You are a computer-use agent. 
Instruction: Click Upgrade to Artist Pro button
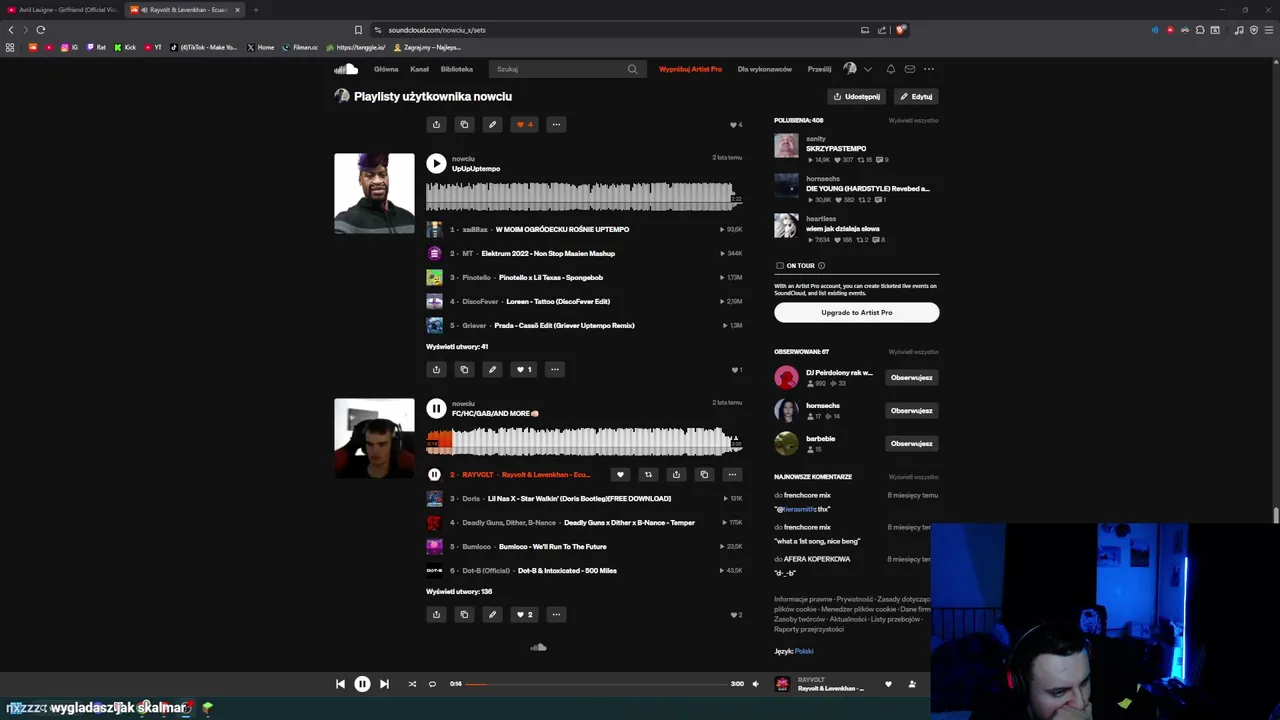pos(856,312)
